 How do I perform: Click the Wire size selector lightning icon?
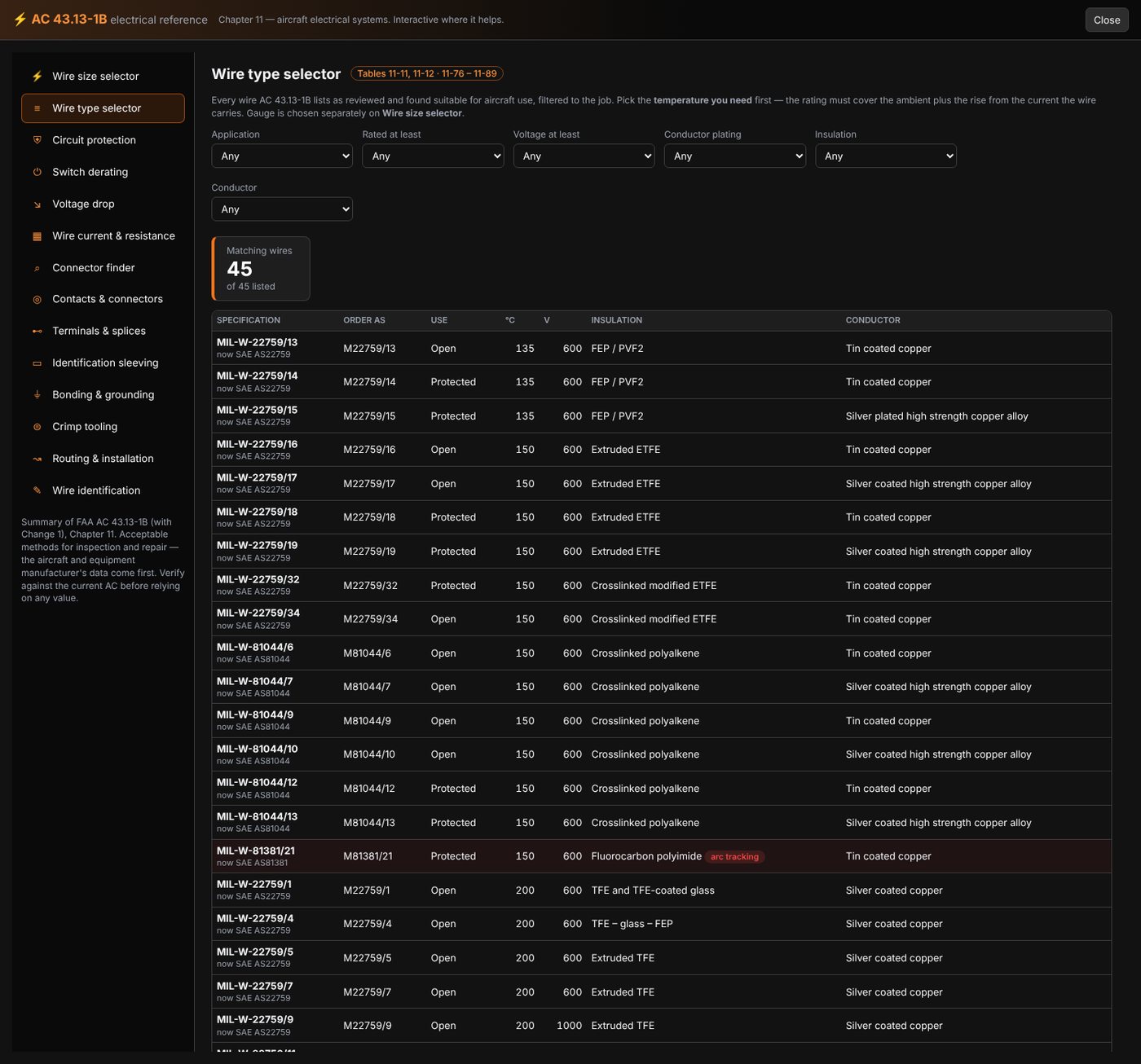point(37,77)
